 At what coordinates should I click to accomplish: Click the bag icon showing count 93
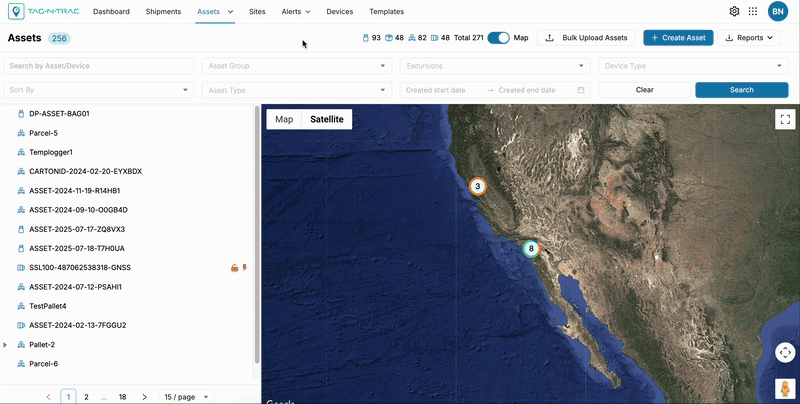tap(365, 38)
